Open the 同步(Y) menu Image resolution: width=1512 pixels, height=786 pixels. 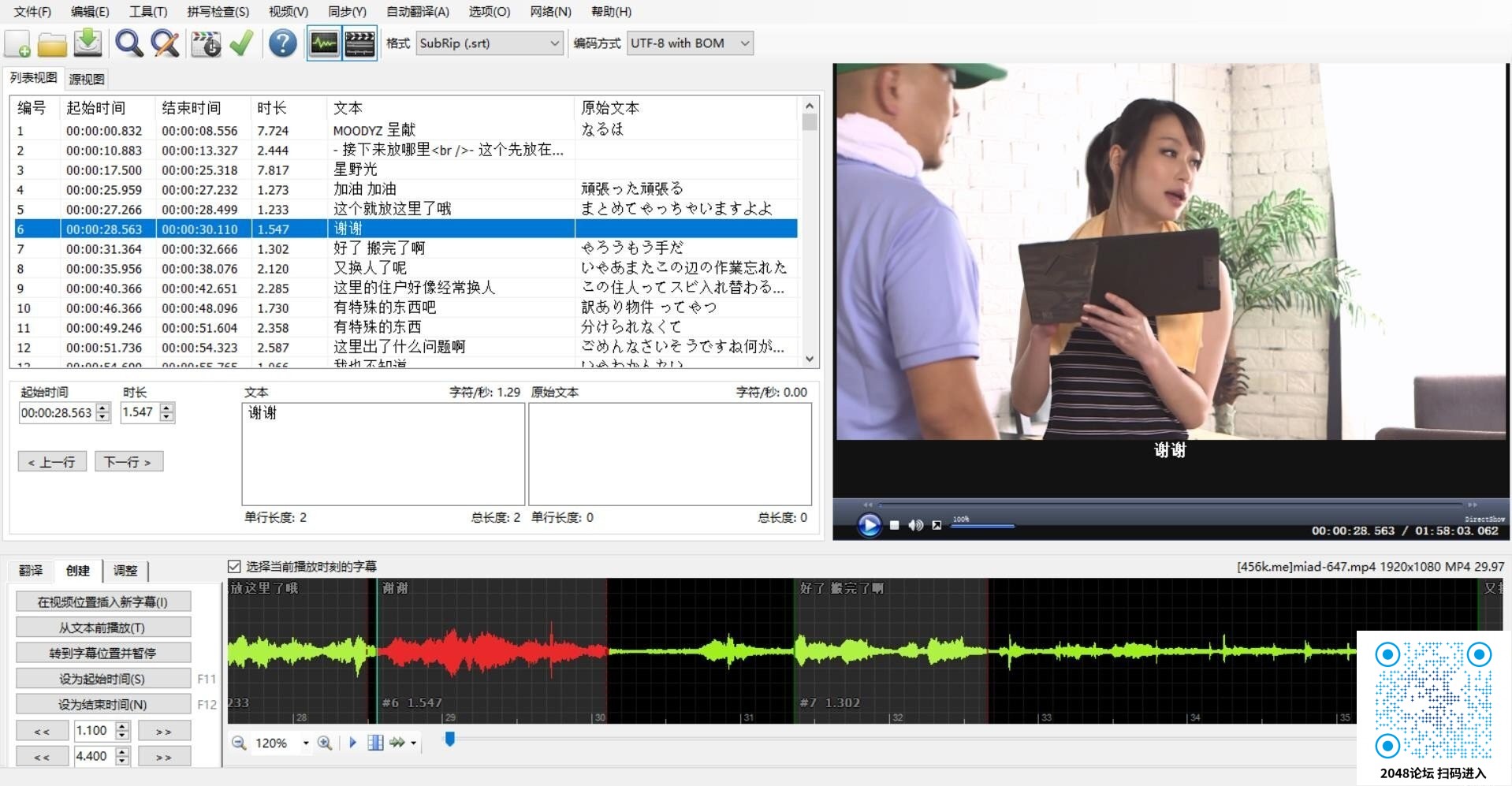click(347, 12)
